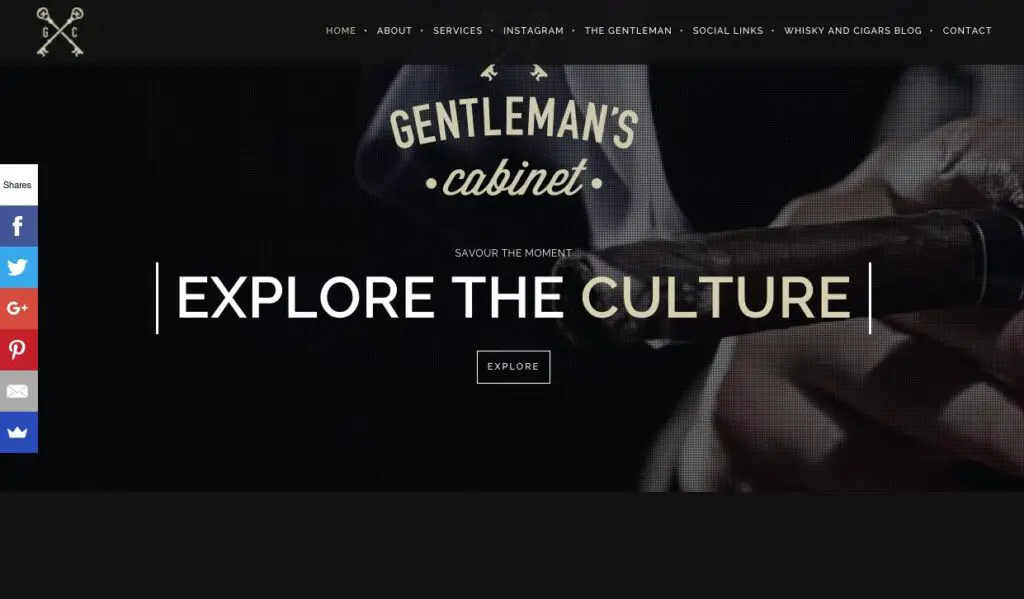Share page on Google Plus
Screen dimensions: 1024x599
18,308
